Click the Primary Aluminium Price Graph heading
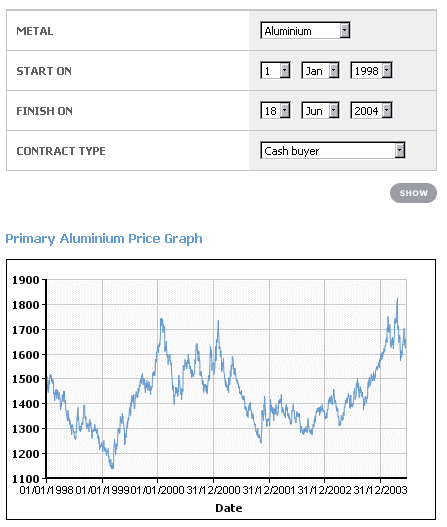This screenshot has height=527, width=447. pos(104,239)
